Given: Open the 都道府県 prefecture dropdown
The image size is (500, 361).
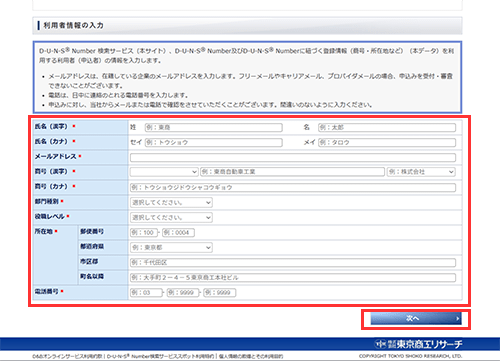Looking at the screenshot, I should [x=171, y=247].
